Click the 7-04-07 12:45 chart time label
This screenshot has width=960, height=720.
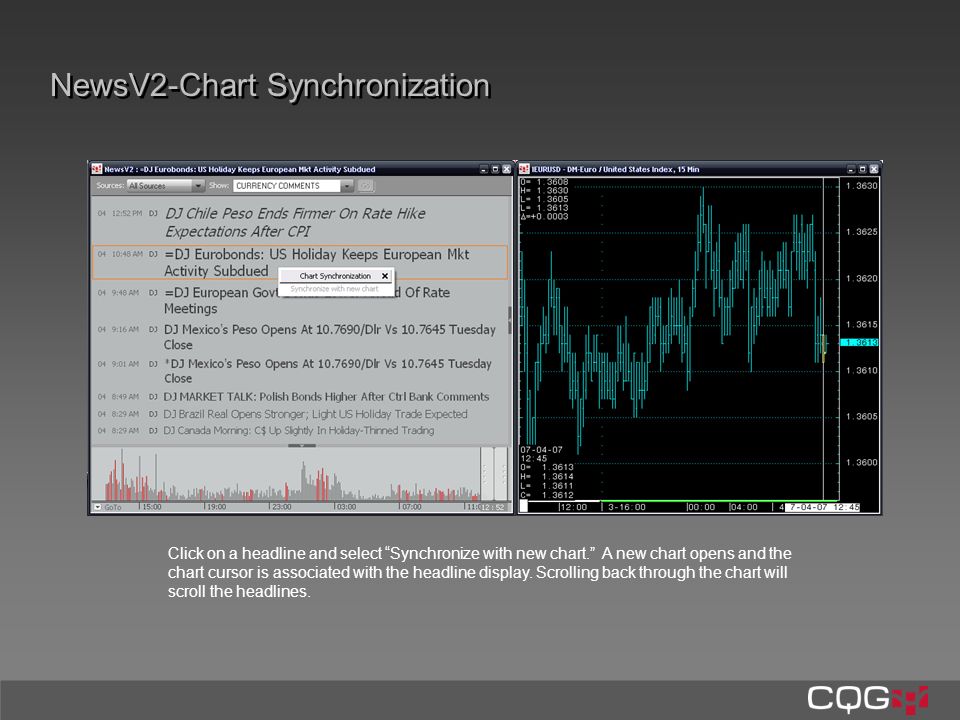[x=823, y=507]
